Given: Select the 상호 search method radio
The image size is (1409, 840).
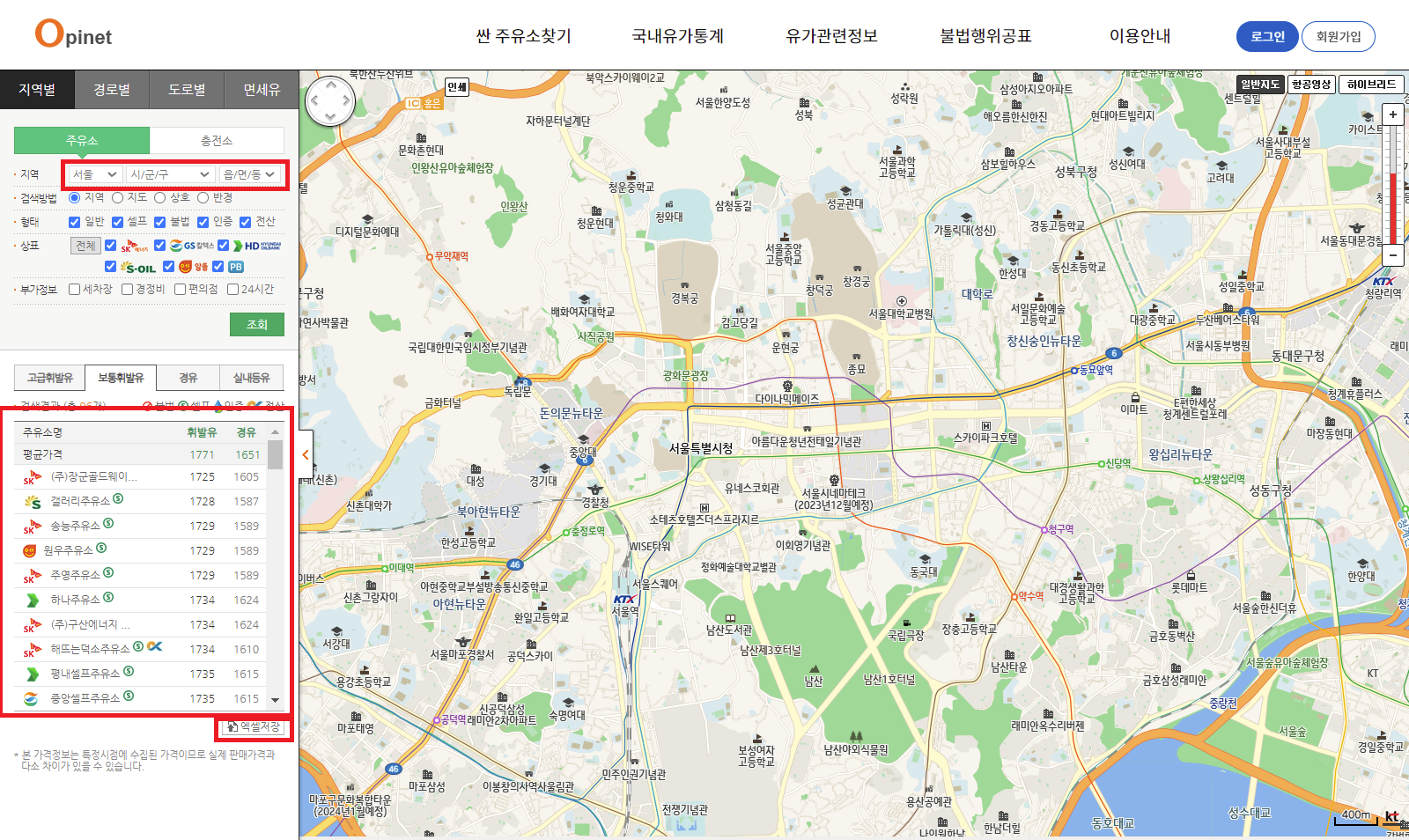Looking at the screenshot, I should tap(160, 198).
